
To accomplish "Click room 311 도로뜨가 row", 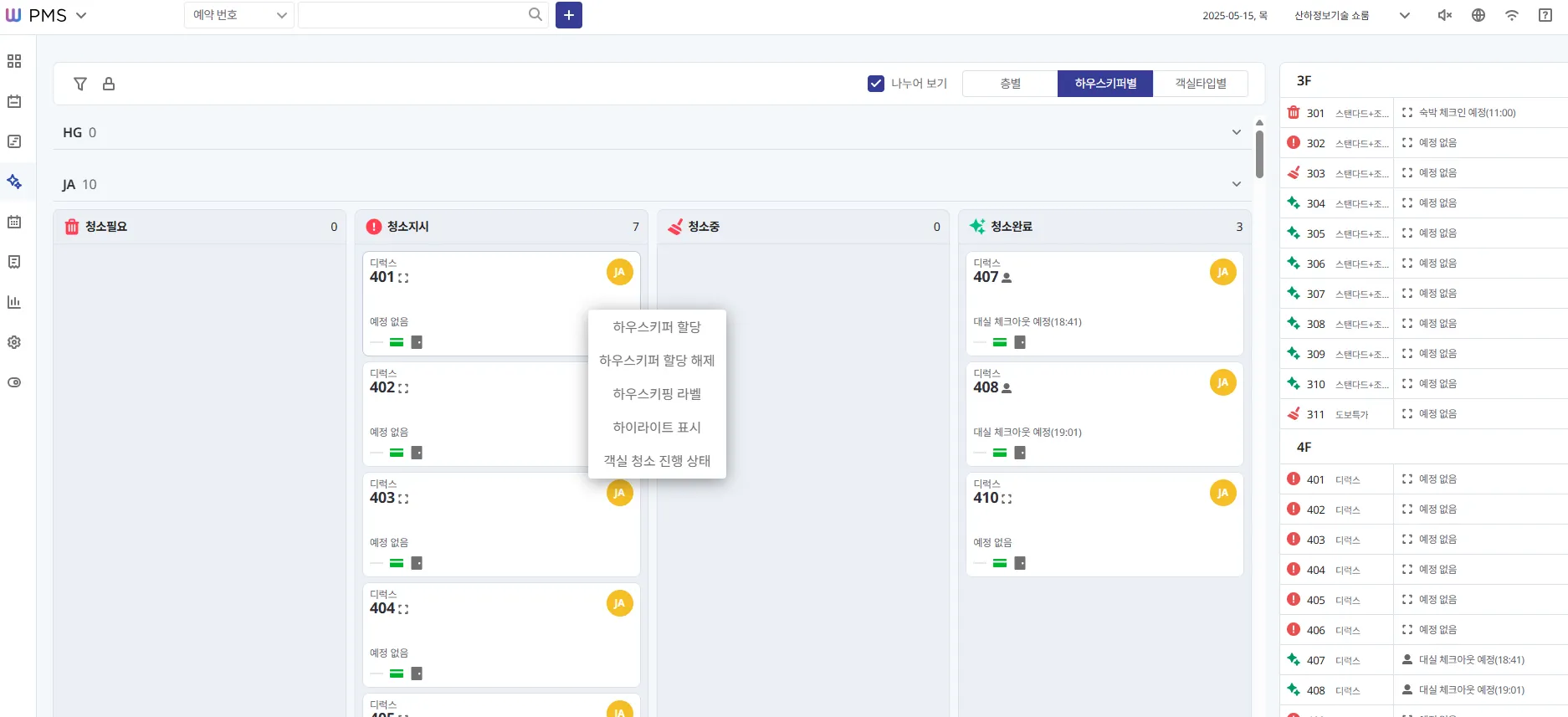I will [x=1424, y=414].
